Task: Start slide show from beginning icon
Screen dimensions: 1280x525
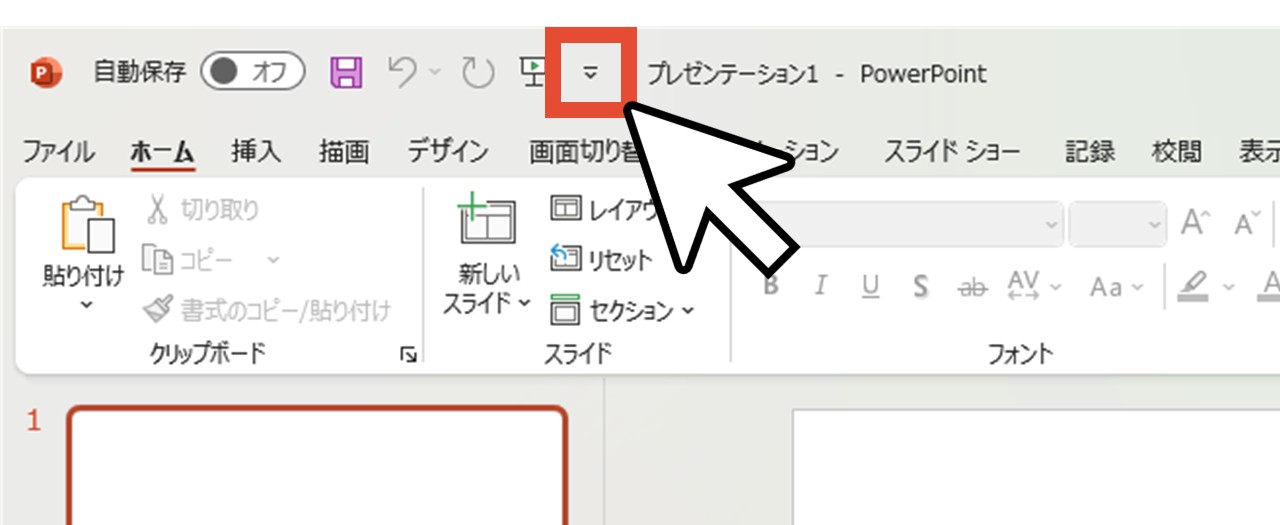Action: point(532,71)
